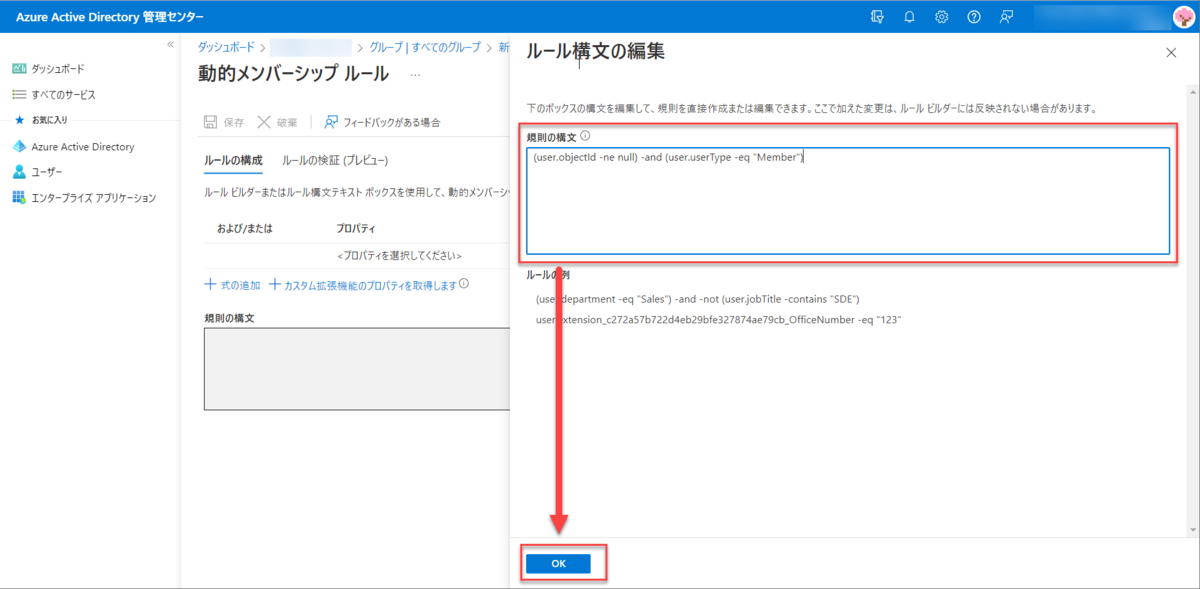Open the ellipsis menu beside 動的メンバーシップ ルール

click(416, 75)
